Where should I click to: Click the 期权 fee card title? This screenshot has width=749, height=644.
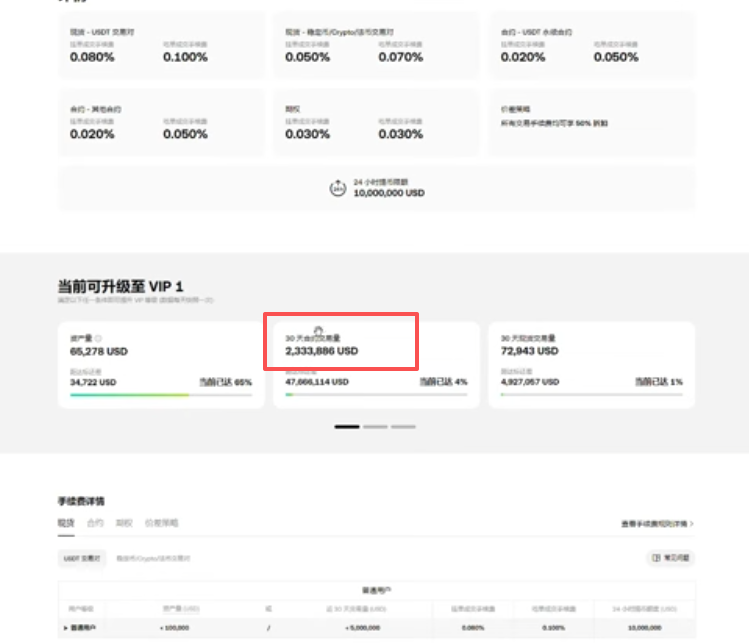[293, 109]
